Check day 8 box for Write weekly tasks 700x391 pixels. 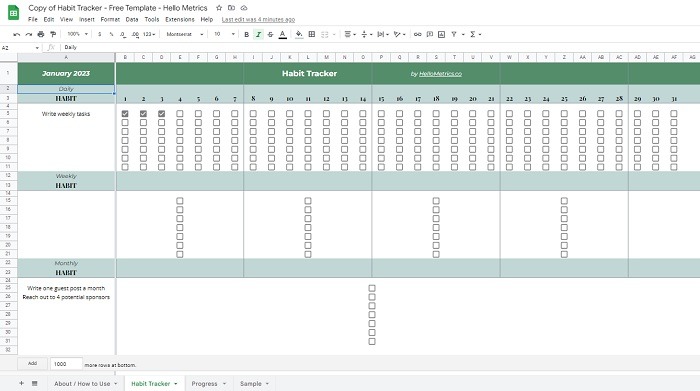[253, 114]
